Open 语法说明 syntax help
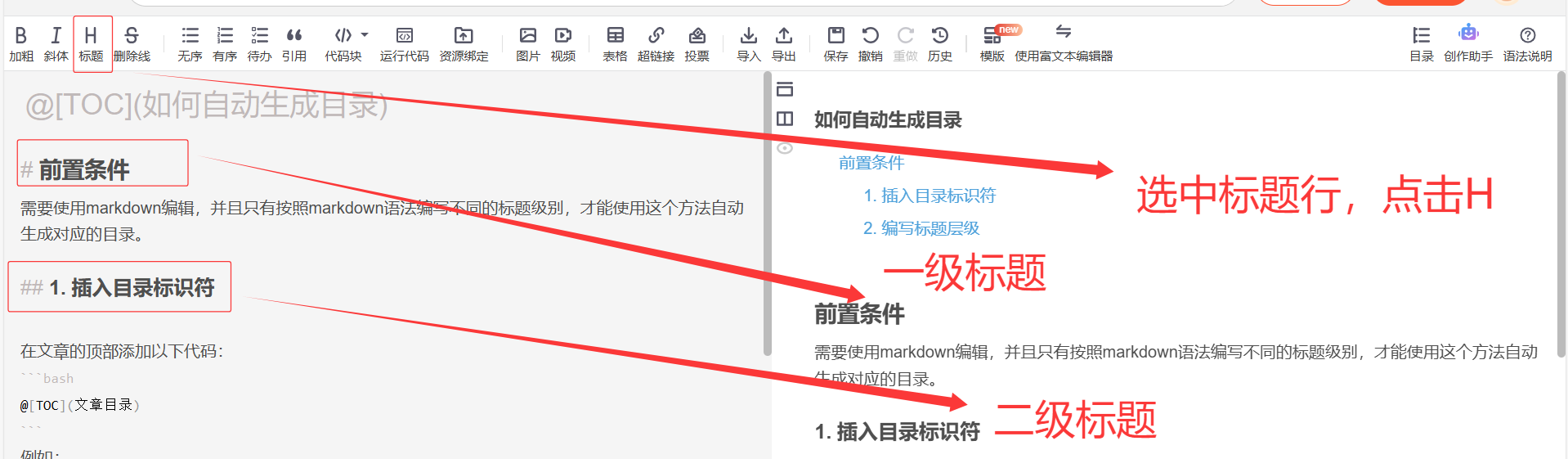 coord(1527,44)
